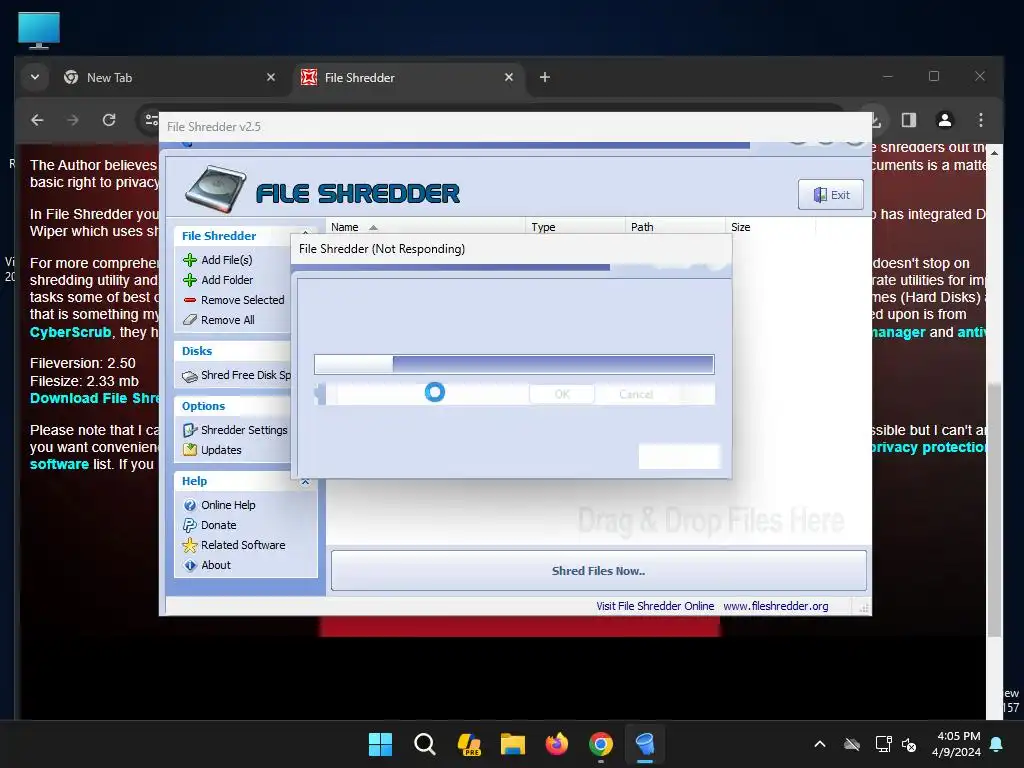The width and height of the screenshot is (1024, 768).
Task: Click the red Remove Selected minus icon
Action: 190,300
